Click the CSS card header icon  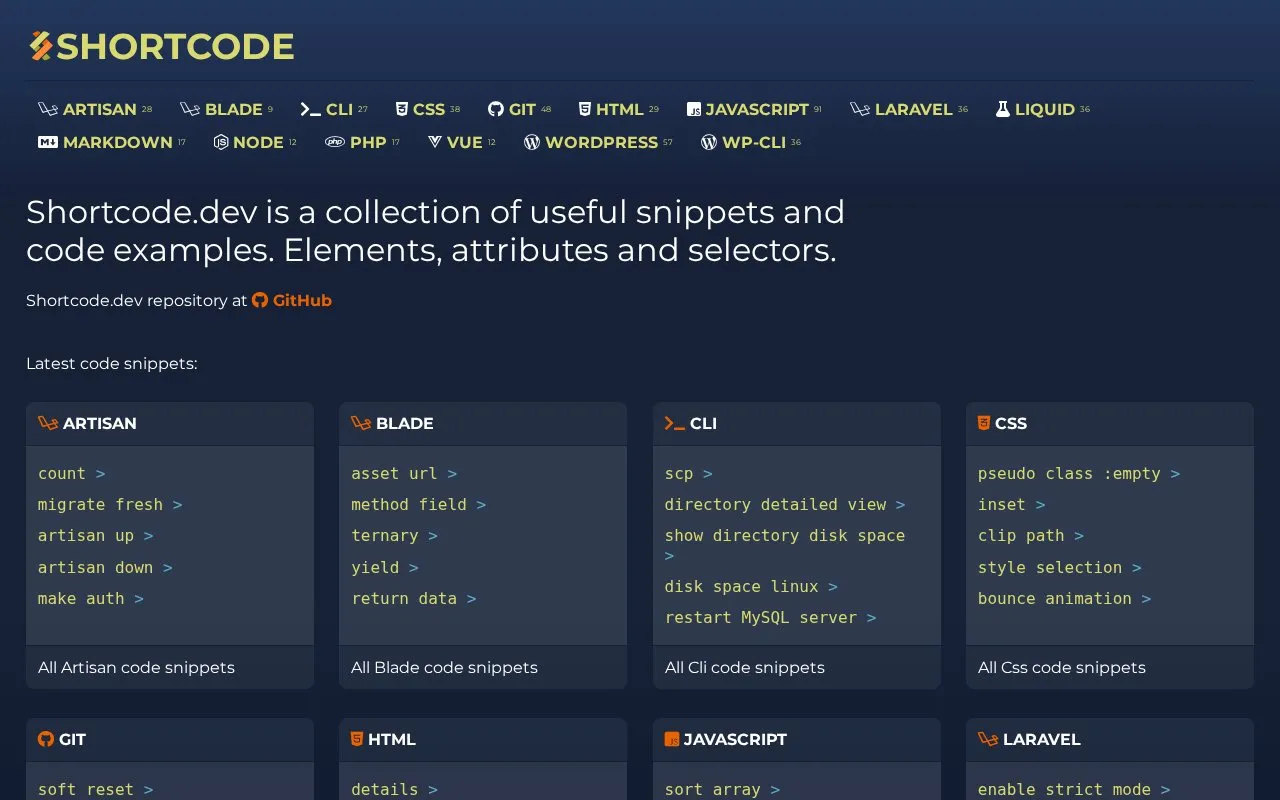tap(984, 423)
